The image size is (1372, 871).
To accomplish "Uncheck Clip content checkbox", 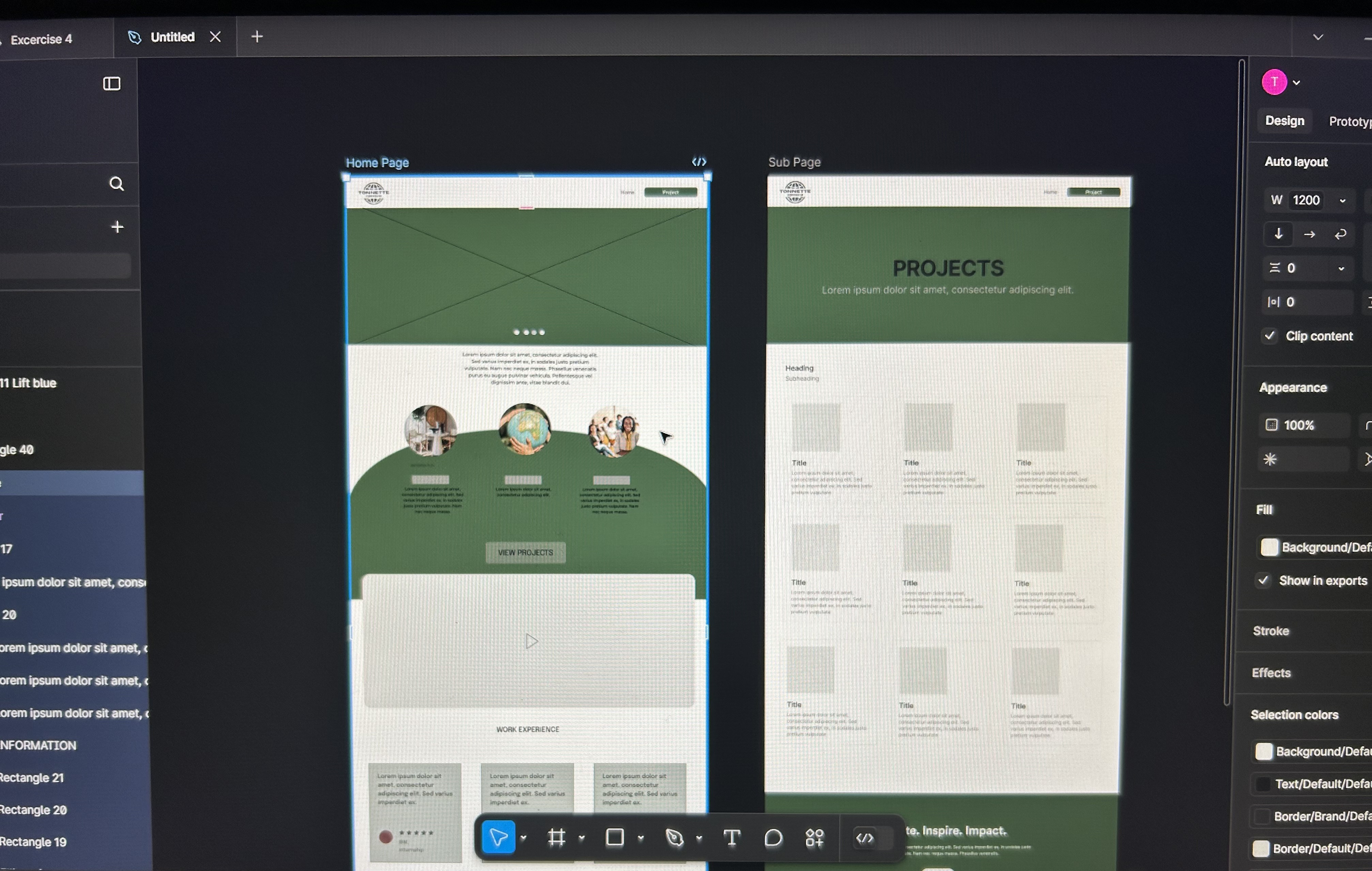I will [1269, 335].
